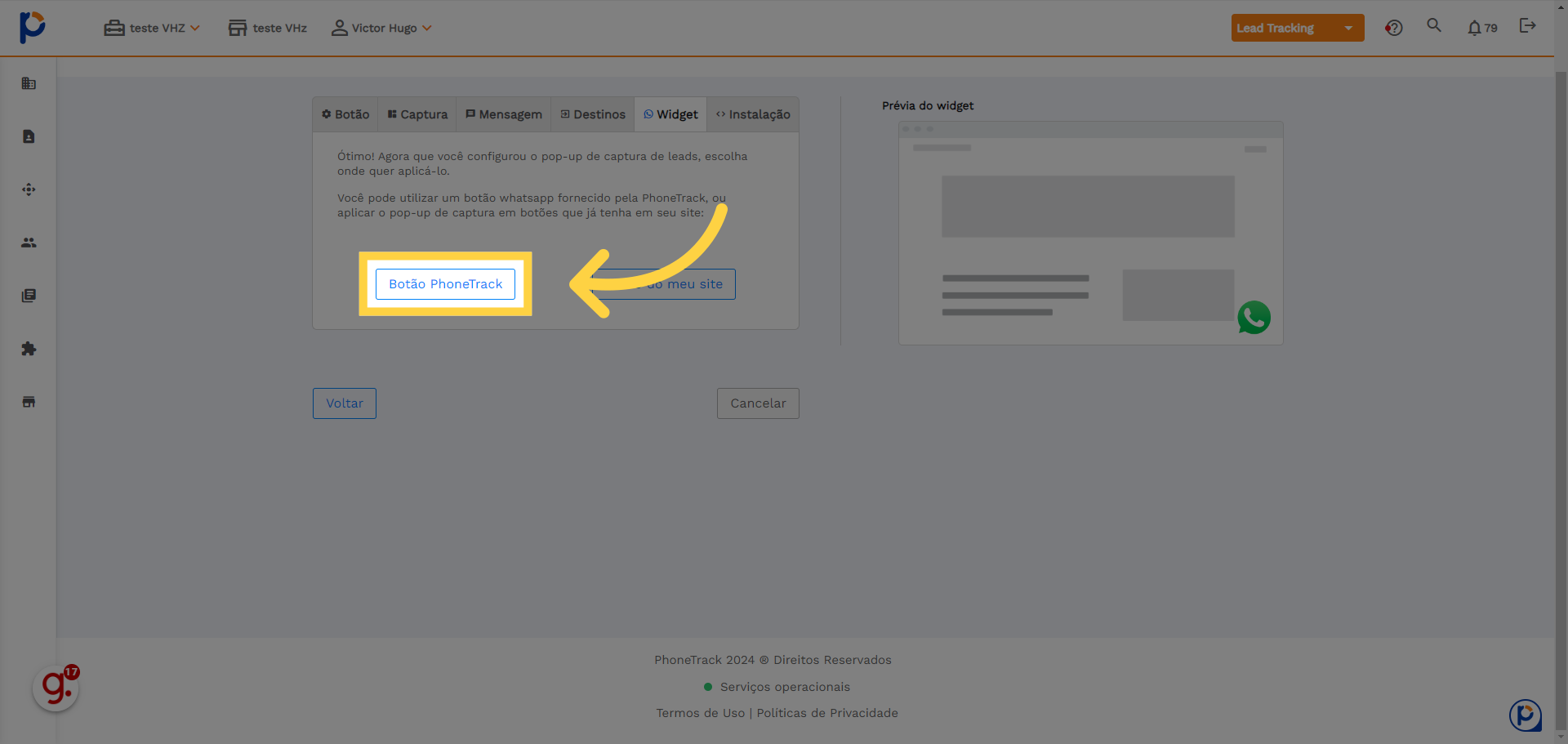This screenshot has height=744, width=1568.
Task: Open the PhoneTrack chat bubble bottom right
Action: pyautogui.click(x=1526, y=715)
